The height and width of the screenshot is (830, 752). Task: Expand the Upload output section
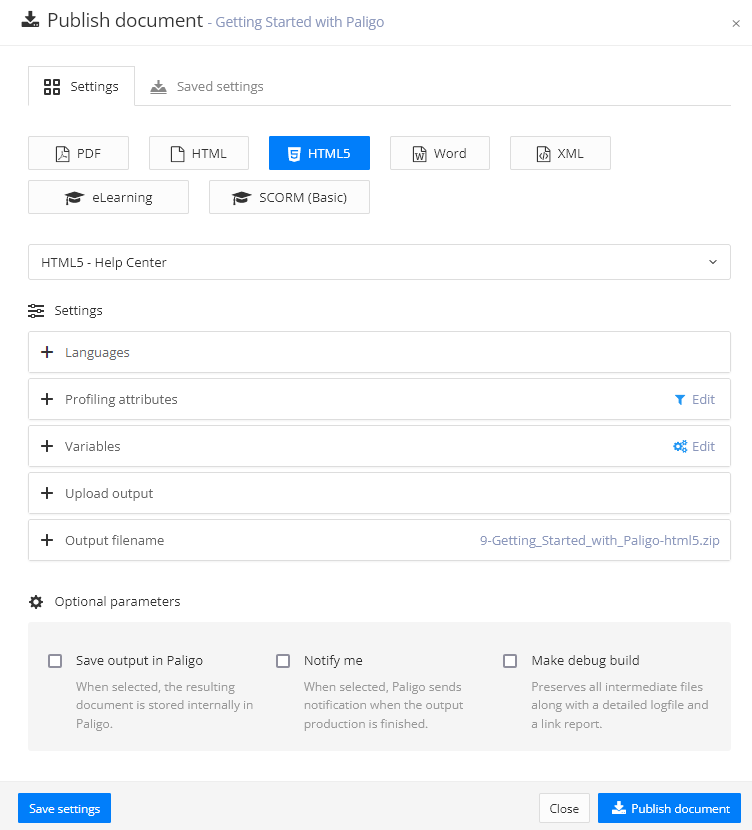379,493
